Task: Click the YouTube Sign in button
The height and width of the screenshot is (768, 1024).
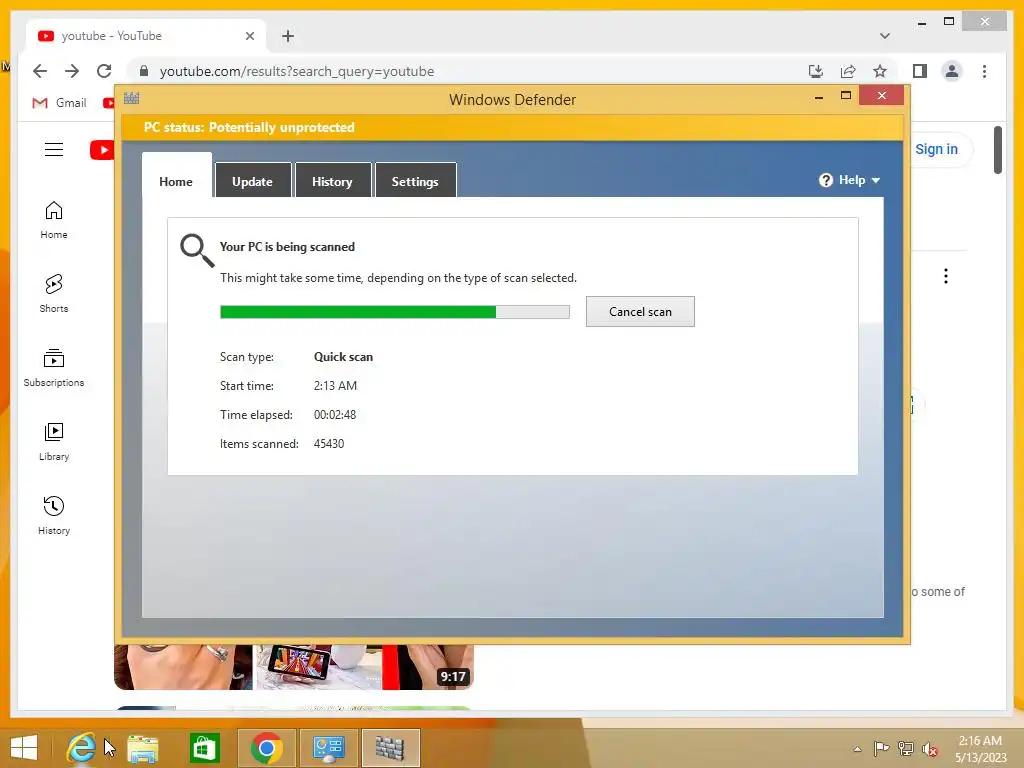Action: coord(936,149)
